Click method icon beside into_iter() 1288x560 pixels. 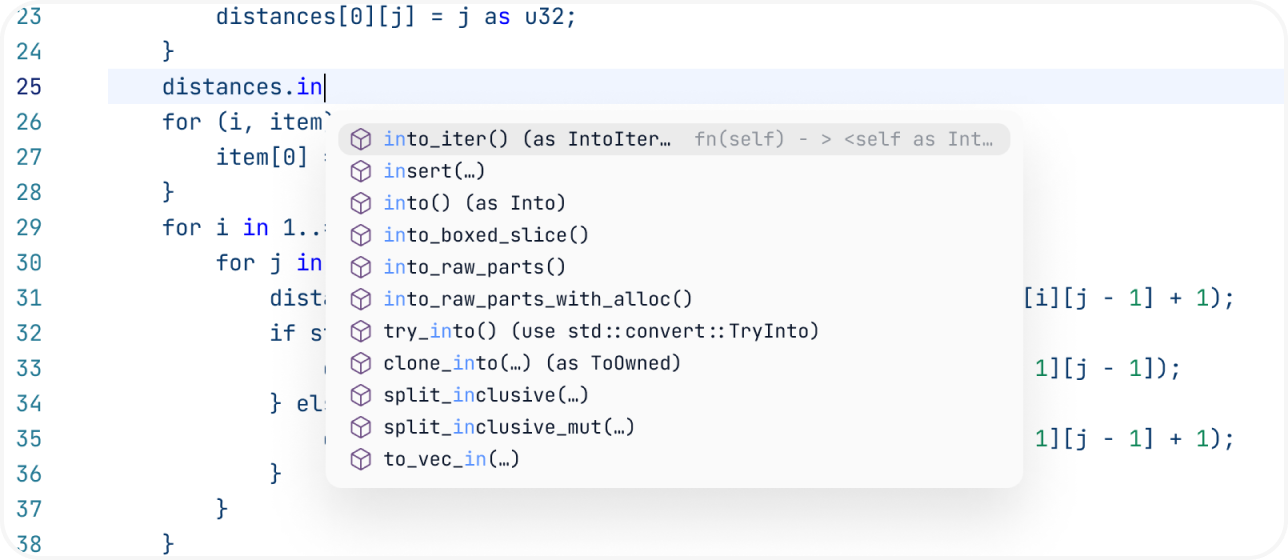(x=361, y=139)
